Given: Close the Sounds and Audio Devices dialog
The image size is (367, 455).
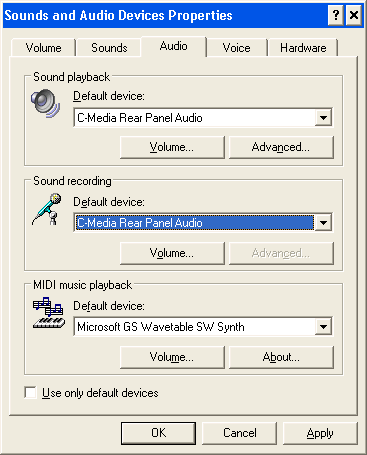Looking at the screenshot, I should pyautogui.click(x=354, y=15).
